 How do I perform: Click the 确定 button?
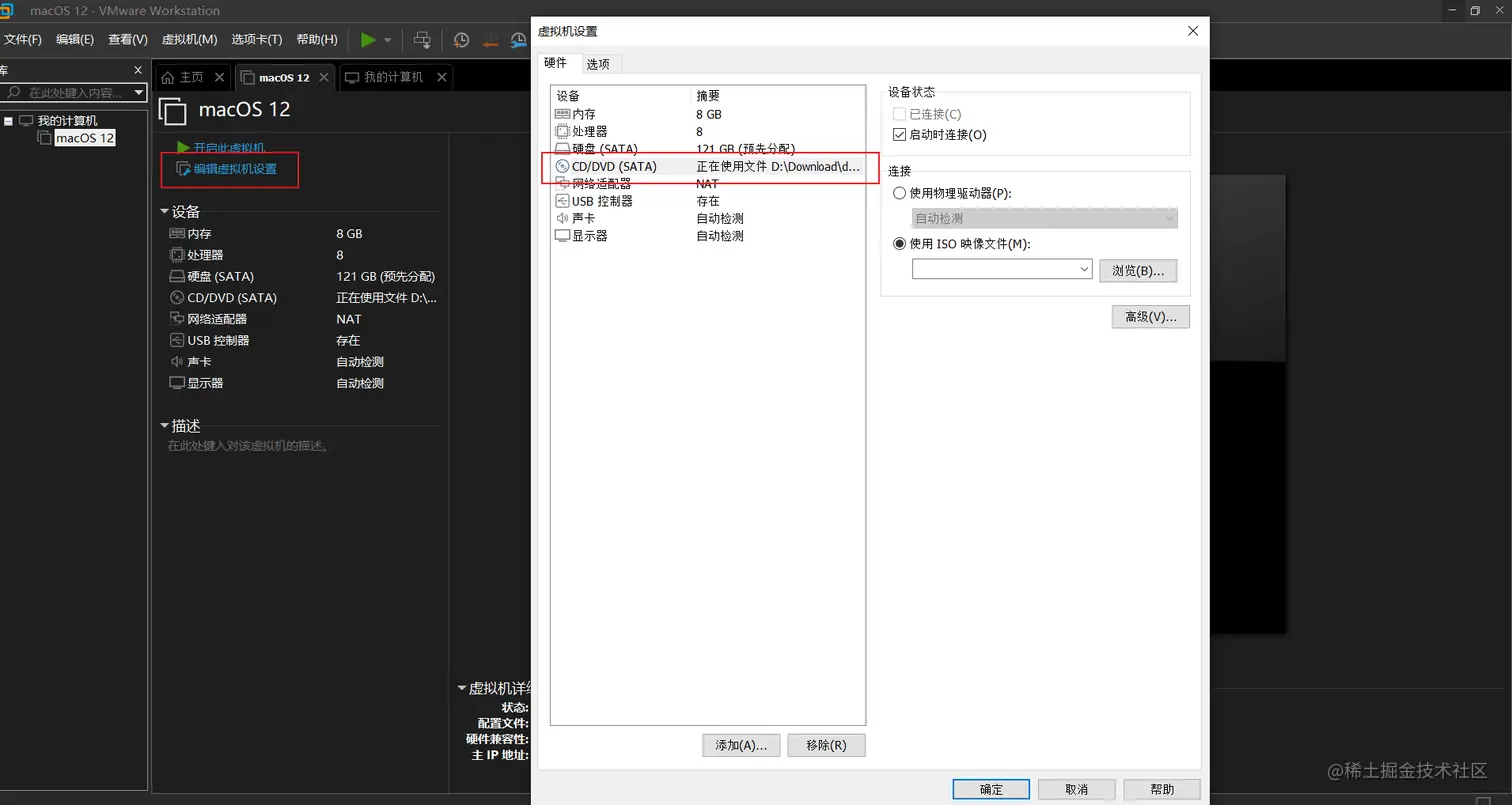pos(991,789)
